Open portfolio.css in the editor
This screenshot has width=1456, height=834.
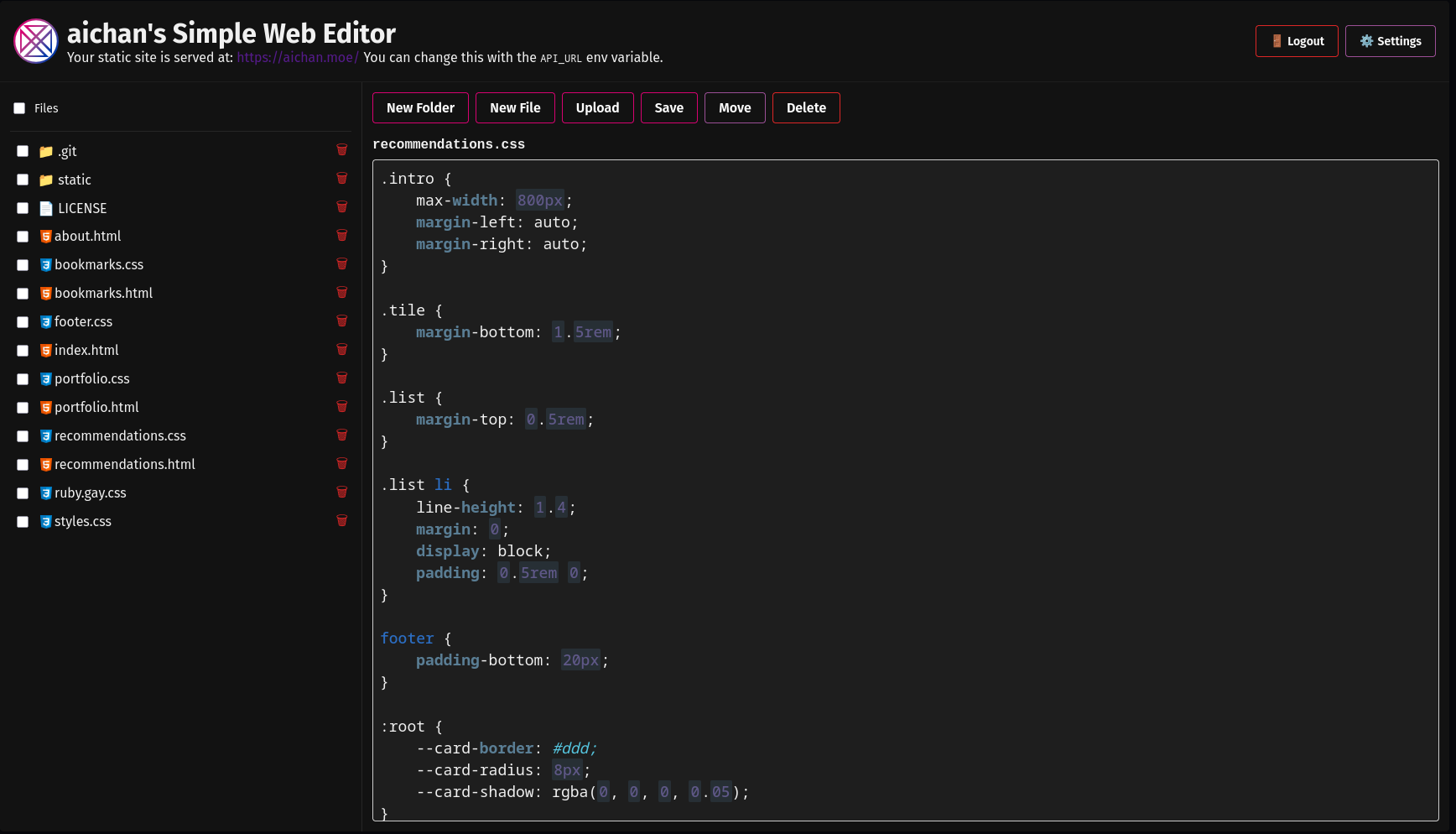[91, 378]
